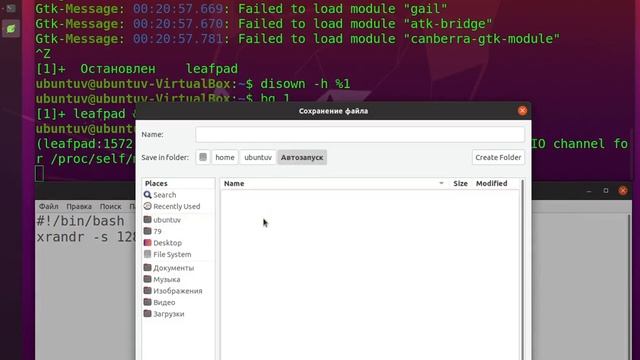Image resolution: width=640 pixels, height=360 pixels.
Task: Open Видео folder in sidebar
Action: [x=164, y=302]
